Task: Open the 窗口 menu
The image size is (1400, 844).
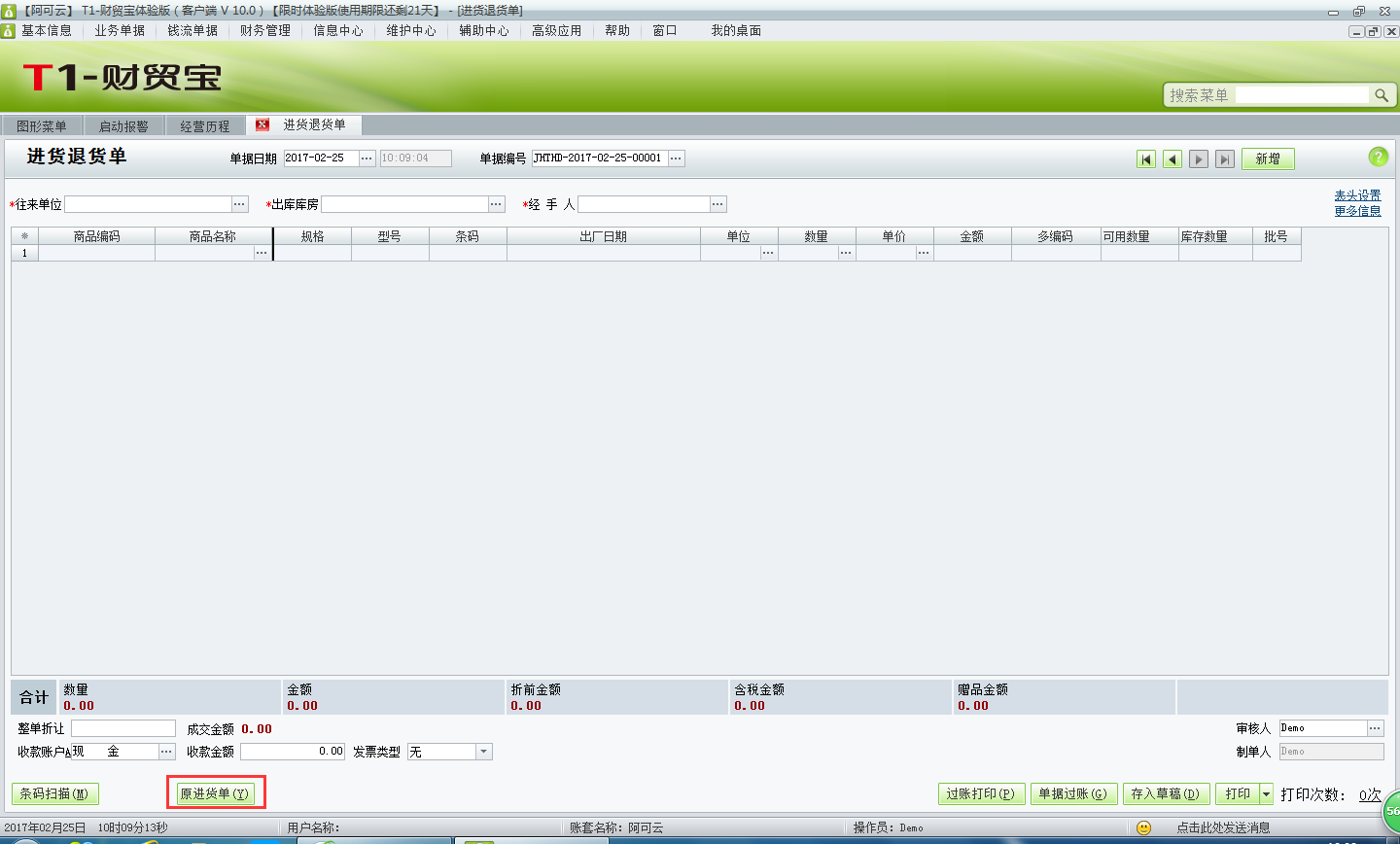Action: click(x=665, y=30)
